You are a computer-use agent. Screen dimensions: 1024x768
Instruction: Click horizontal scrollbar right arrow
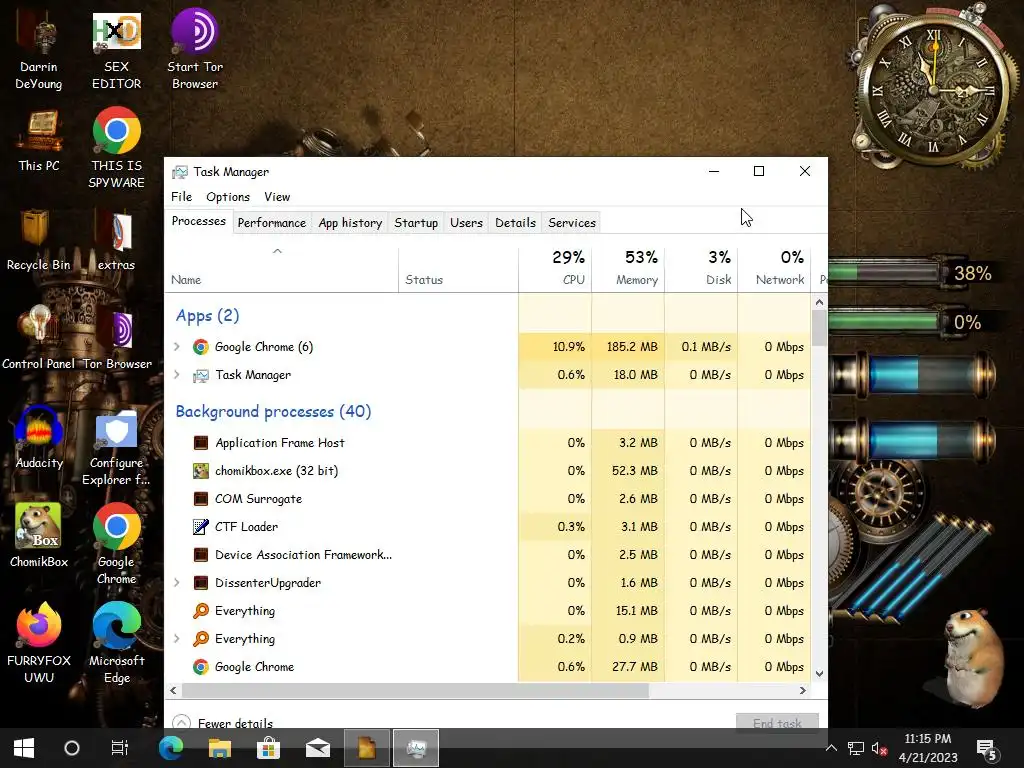click(803, 690)
